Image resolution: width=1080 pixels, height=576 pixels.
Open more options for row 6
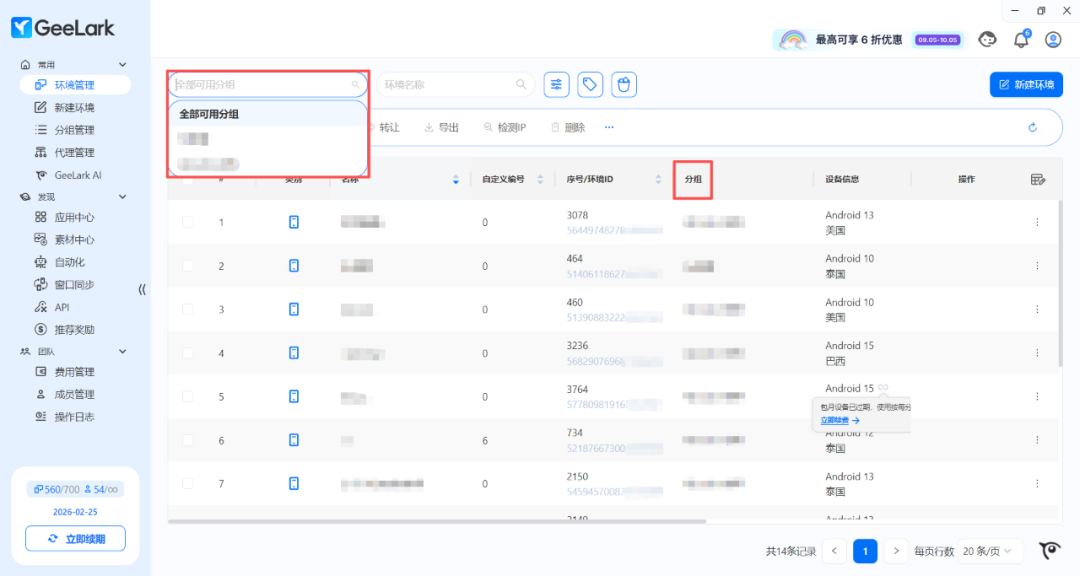click(x=1037, y=440)
